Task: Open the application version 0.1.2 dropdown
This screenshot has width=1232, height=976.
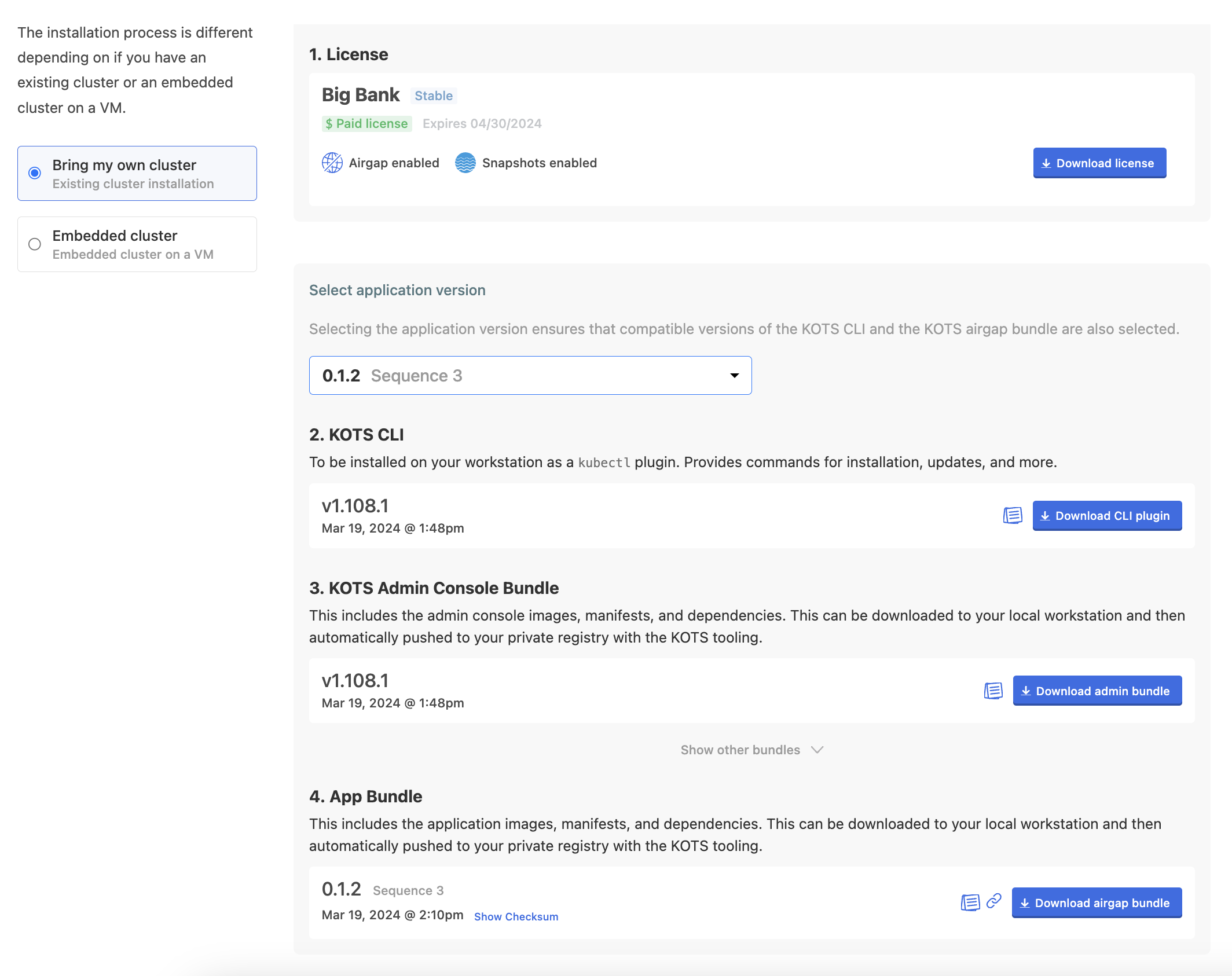Action: coord(530,376)
